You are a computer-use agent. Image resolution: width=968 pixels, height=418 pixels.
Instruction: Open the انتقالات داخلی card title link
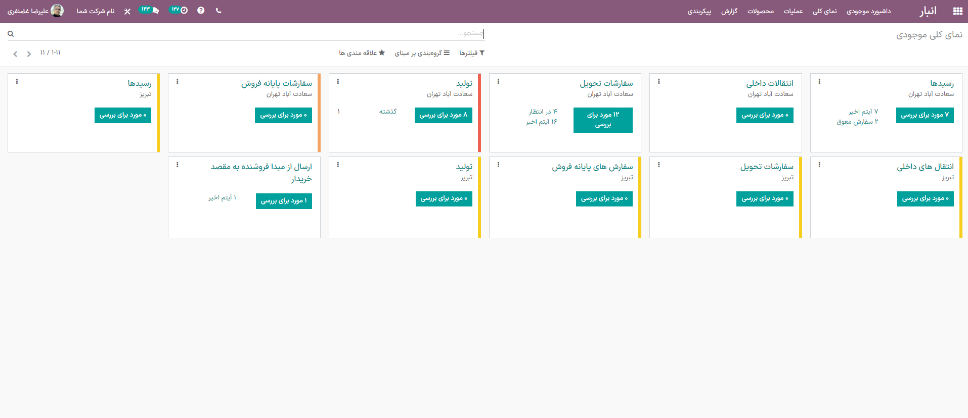point(769,84)
